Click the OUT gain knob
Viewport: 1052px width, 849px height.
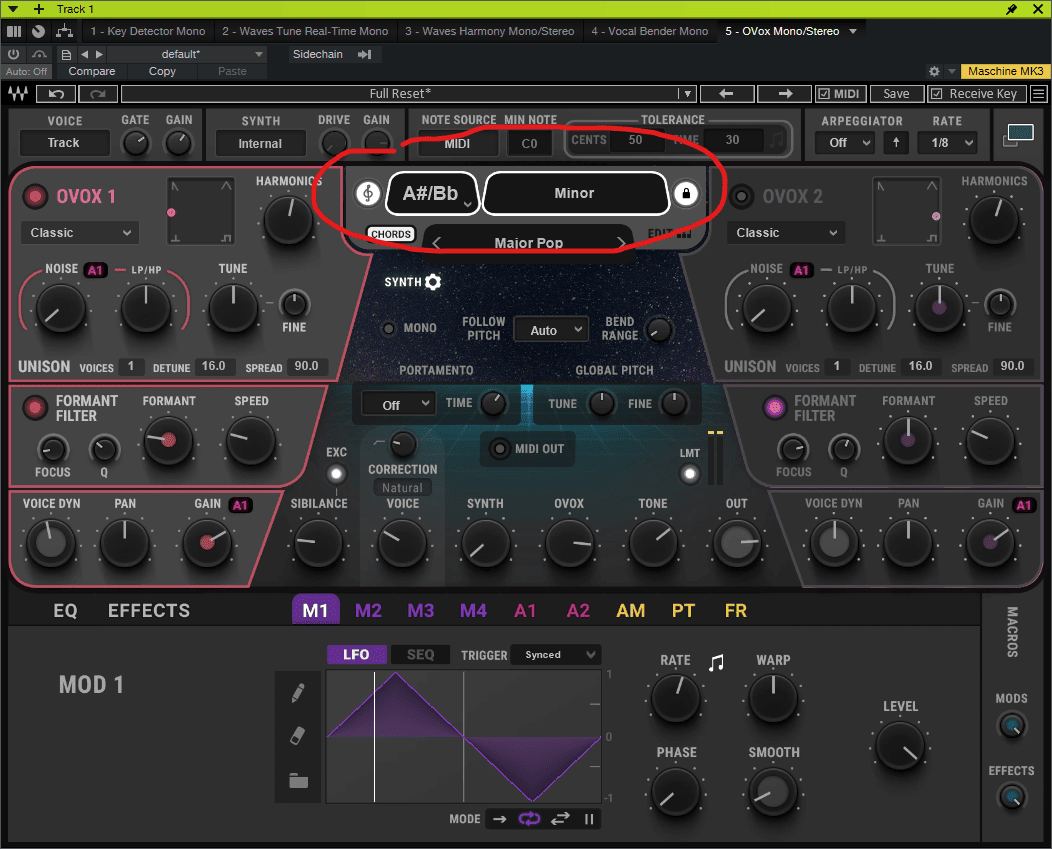tap(736, 544)
